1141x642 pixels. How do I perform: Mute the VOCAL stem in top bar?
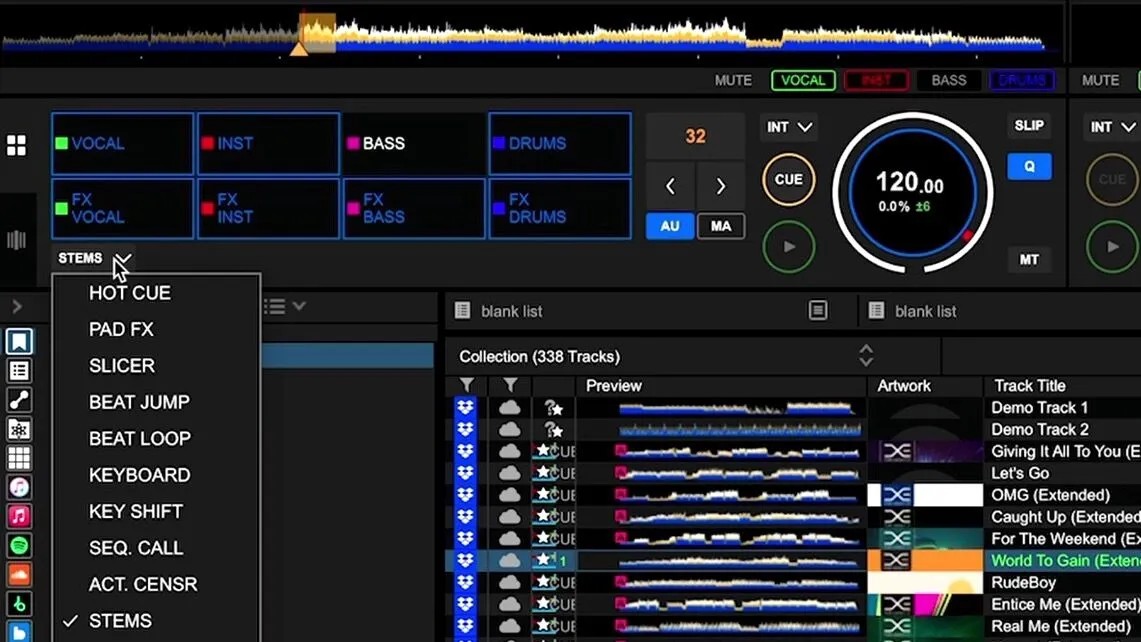(803, 81)
